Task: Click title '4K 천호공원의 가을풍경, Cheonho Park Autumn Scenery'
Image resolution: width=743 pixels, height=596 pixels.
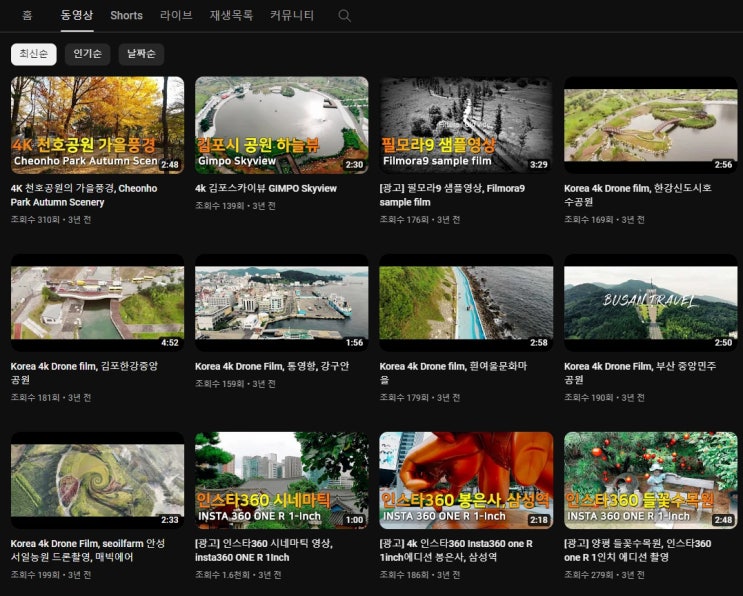Action: 84,195
